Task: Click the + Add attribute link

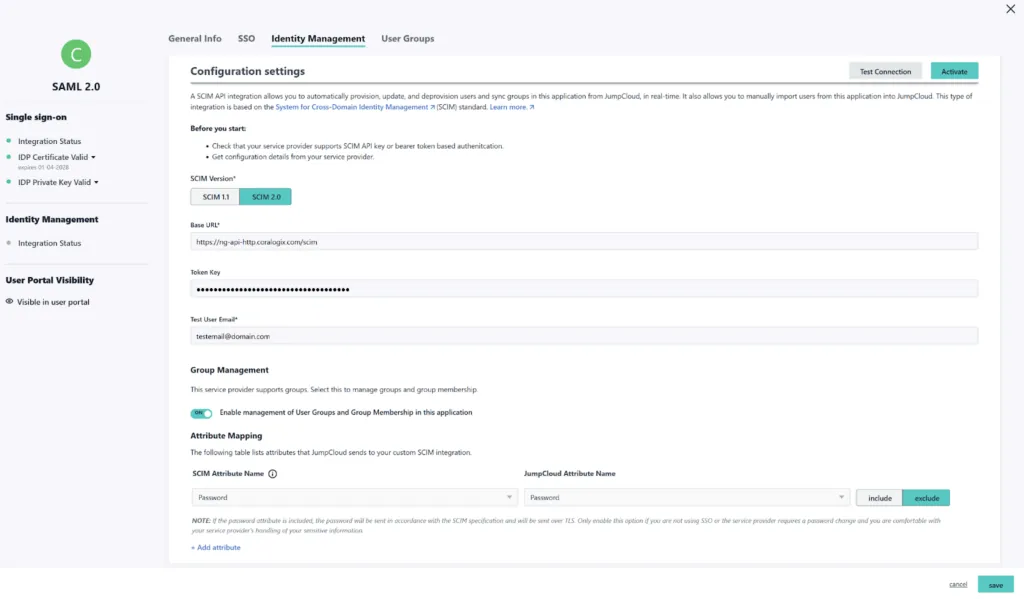Action: pyautogui.click(x=216, y=547)
